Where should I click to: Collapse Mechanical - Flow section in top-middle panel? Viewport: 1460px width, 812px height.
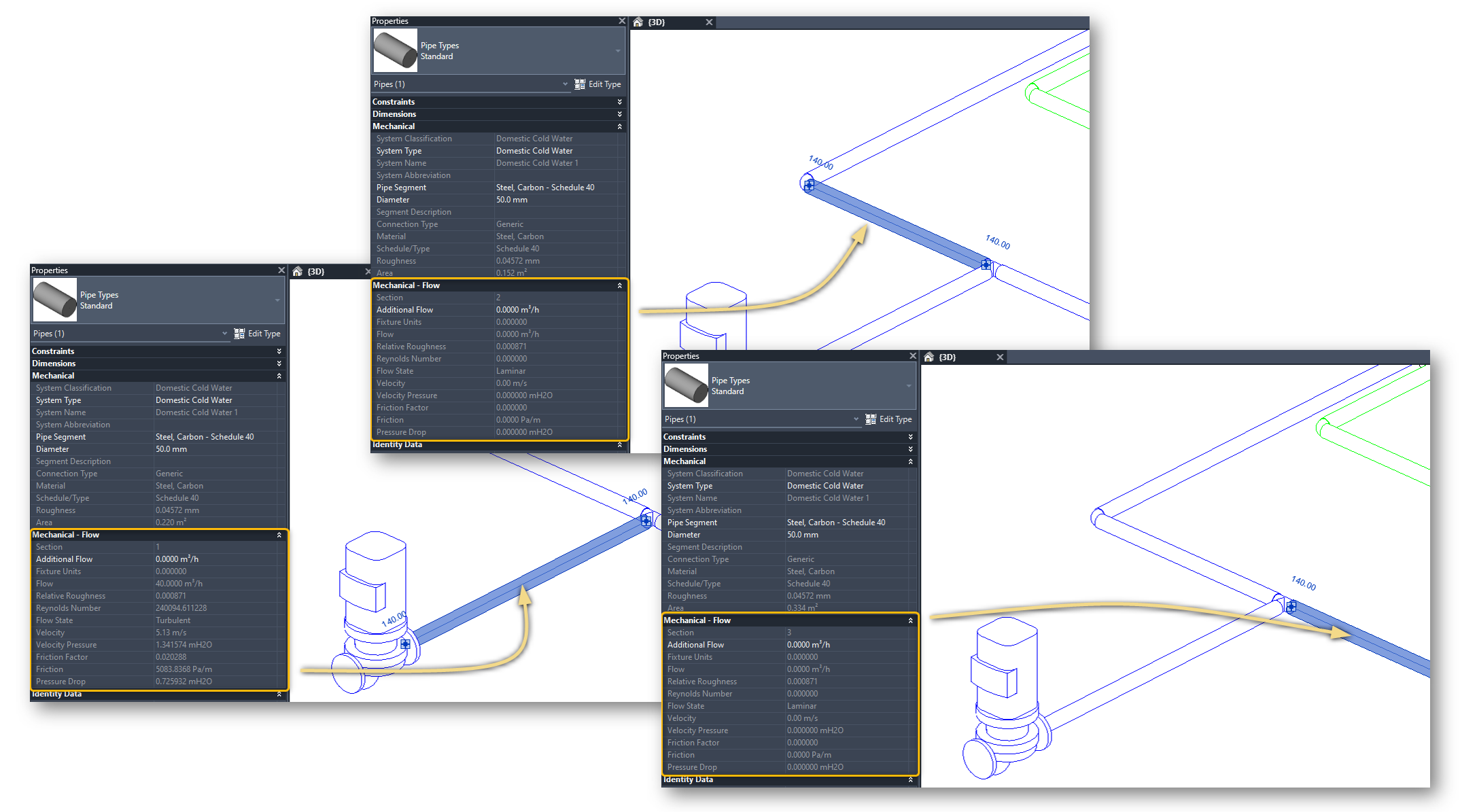[x=619, y=285]
